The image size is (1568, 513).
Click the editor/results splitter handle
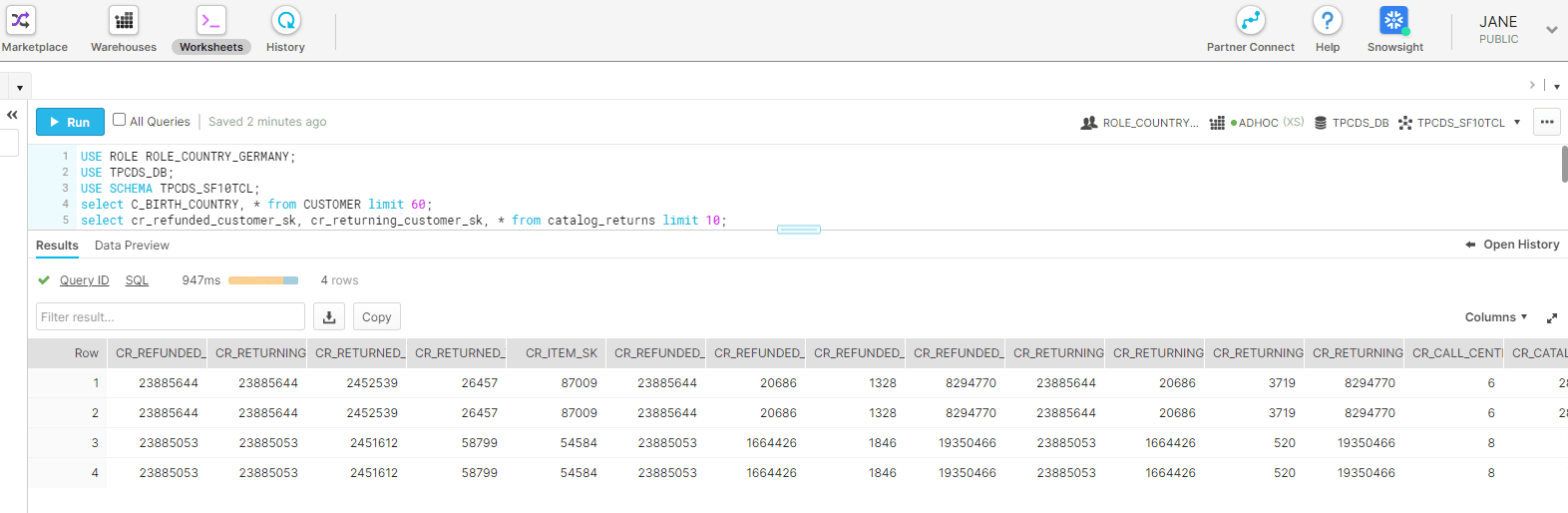click(x=798, y=230)
